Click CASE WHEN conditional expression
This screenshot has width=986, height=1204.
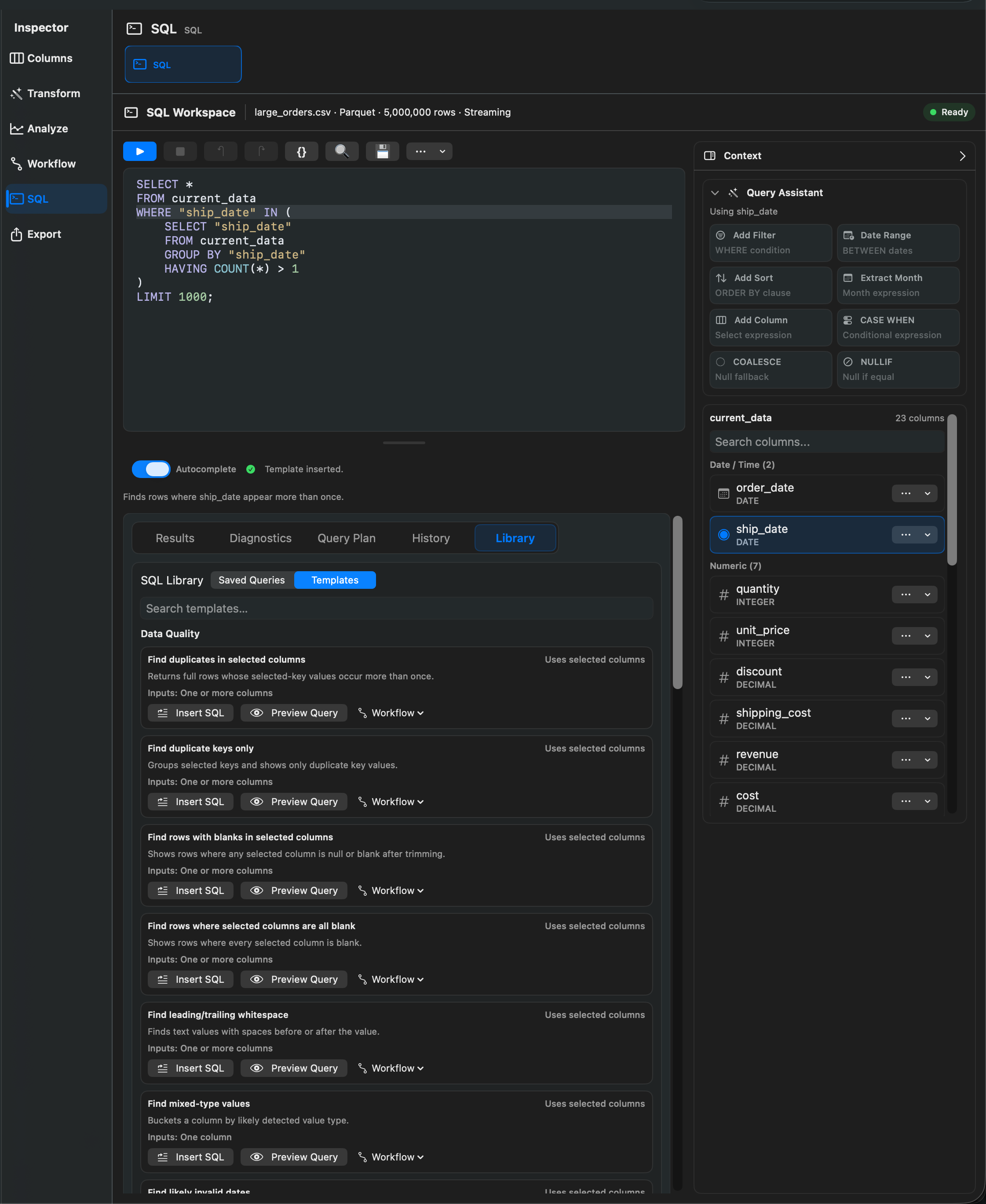click(x=898, y=327)
